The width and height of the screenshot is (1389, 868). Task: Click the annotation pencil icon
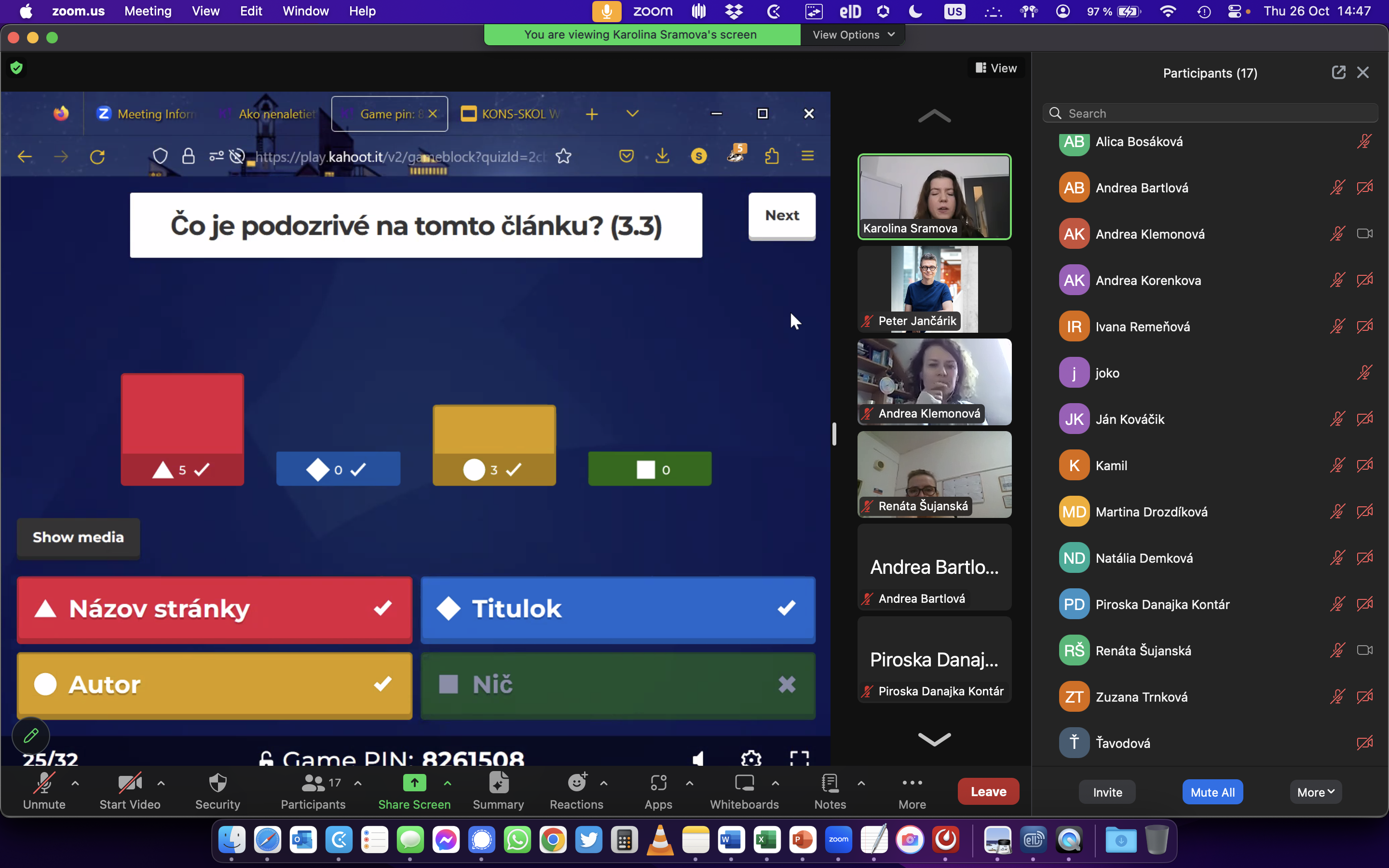(31, 735)
